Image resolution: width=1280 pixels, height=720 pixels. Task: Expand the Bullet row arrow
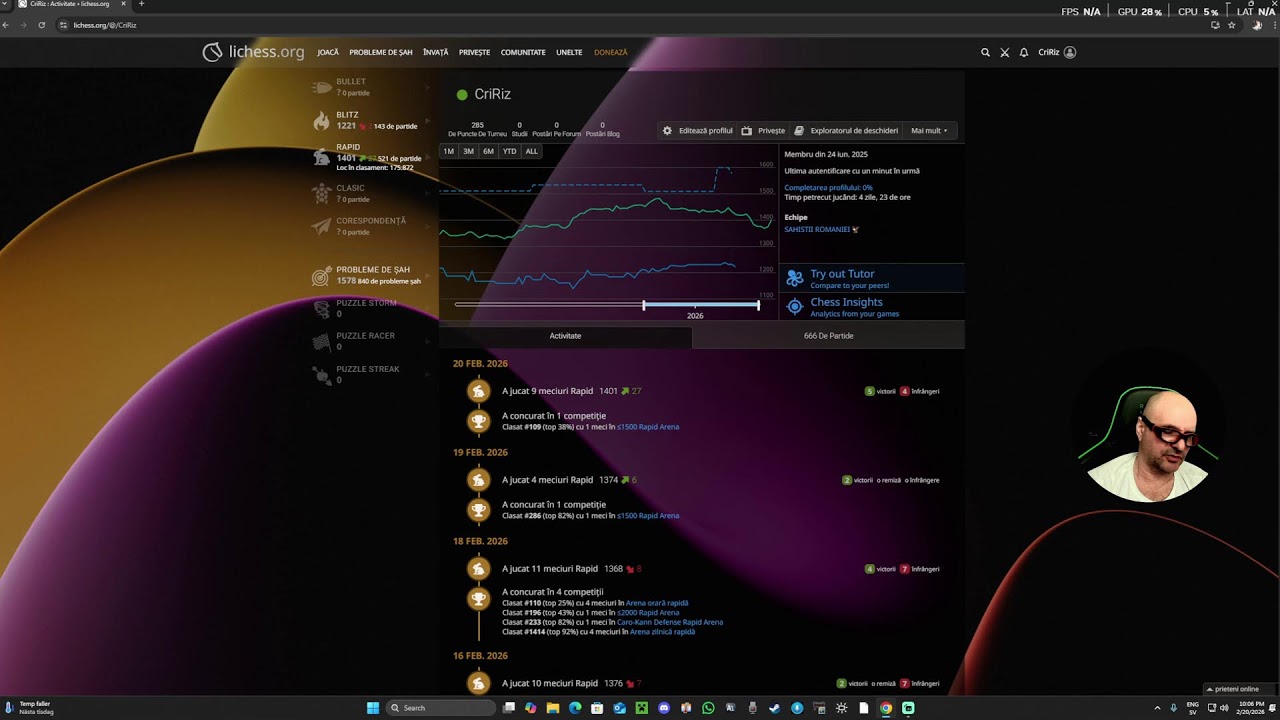tap(428, 87)
